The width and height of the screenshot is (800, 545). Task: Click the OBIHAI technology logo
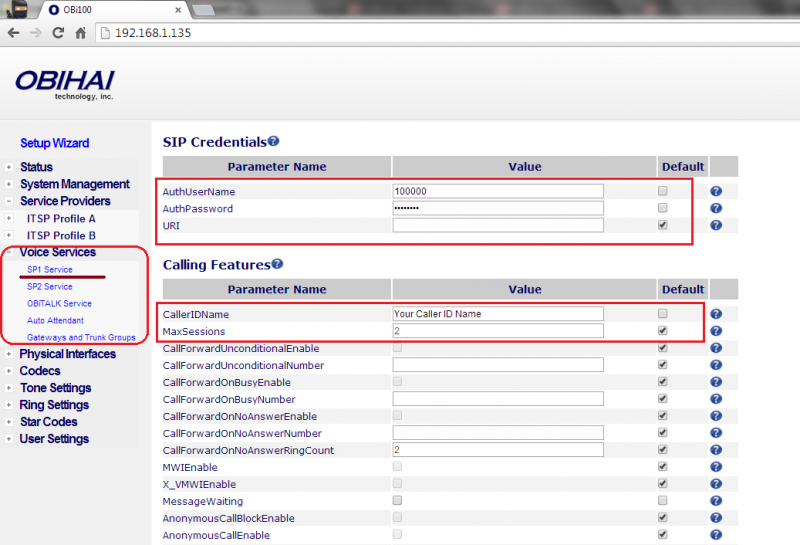point(65,85)
